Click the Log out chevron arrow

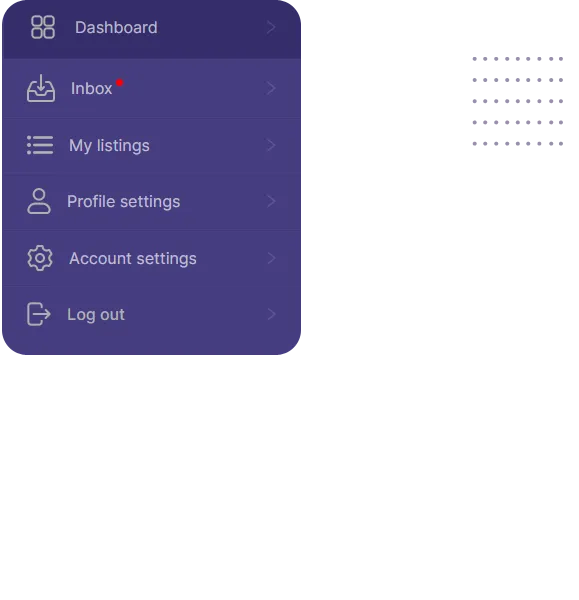click(271, 314)
